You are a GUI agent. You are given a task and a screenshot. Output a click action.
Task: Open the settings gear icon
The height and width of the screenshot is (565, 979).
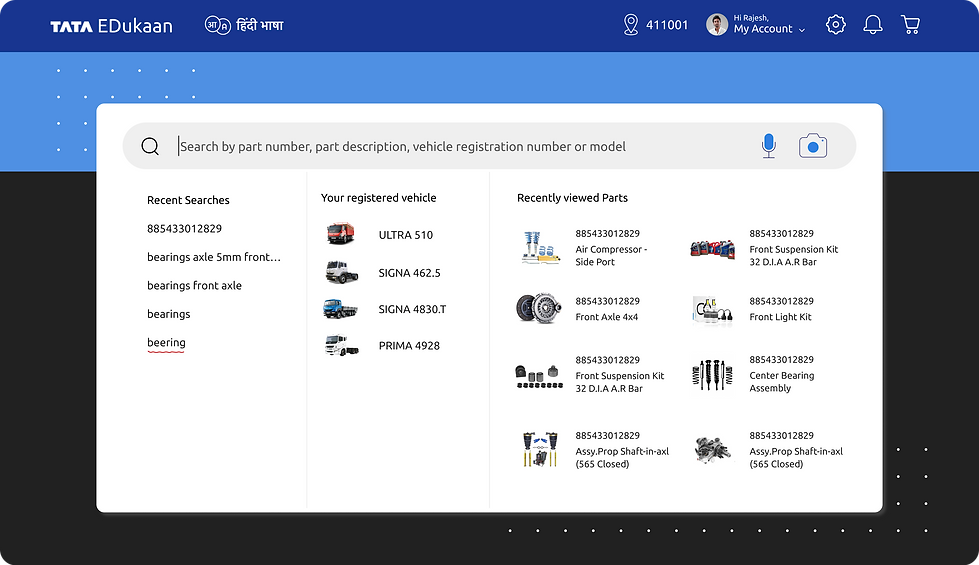click(x=836, y=25)
